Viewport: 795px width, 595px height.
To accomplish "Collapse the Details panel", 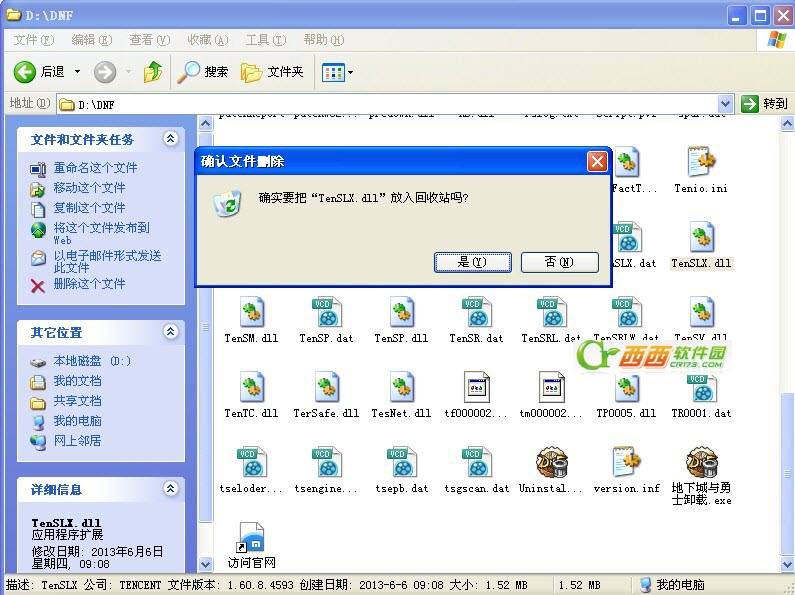I will tap(171, 489).
